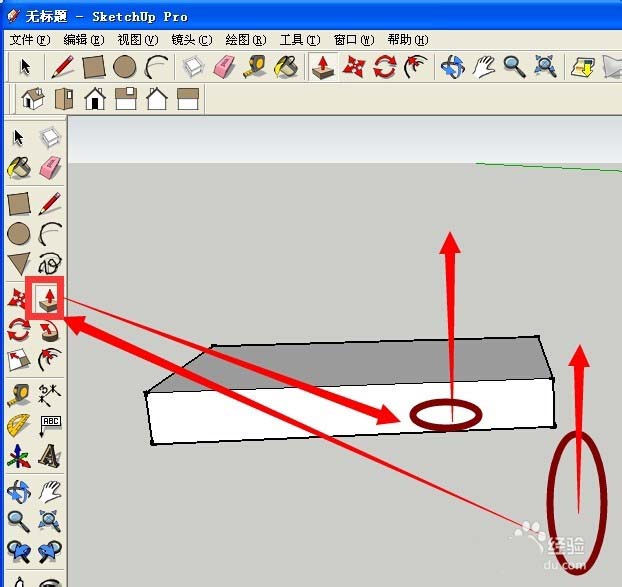
Task: Choose the Rectangle tool in top toolbar
Action: (x=94, y=67)
